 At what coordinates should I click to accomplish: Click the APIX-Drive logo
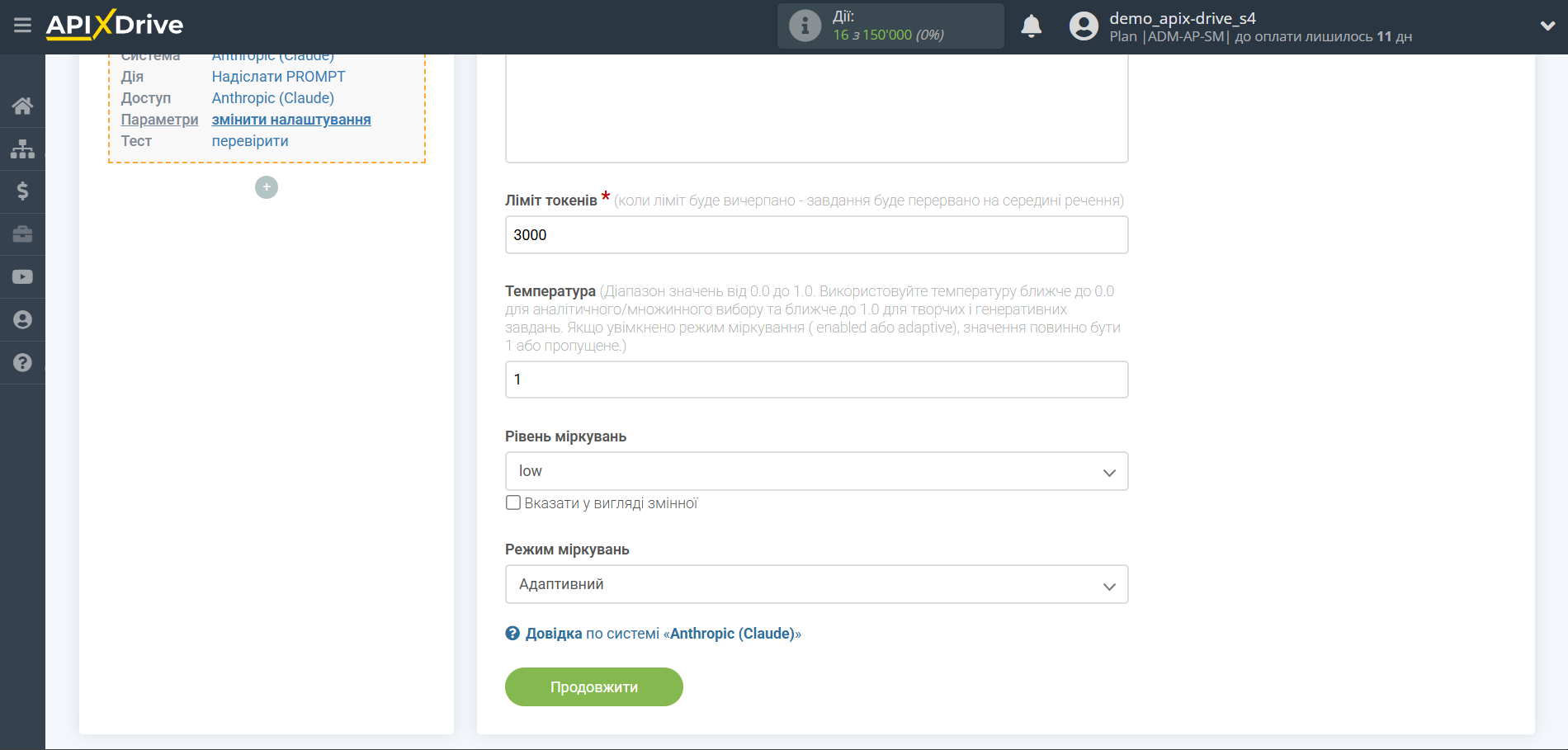click(115, 26)
